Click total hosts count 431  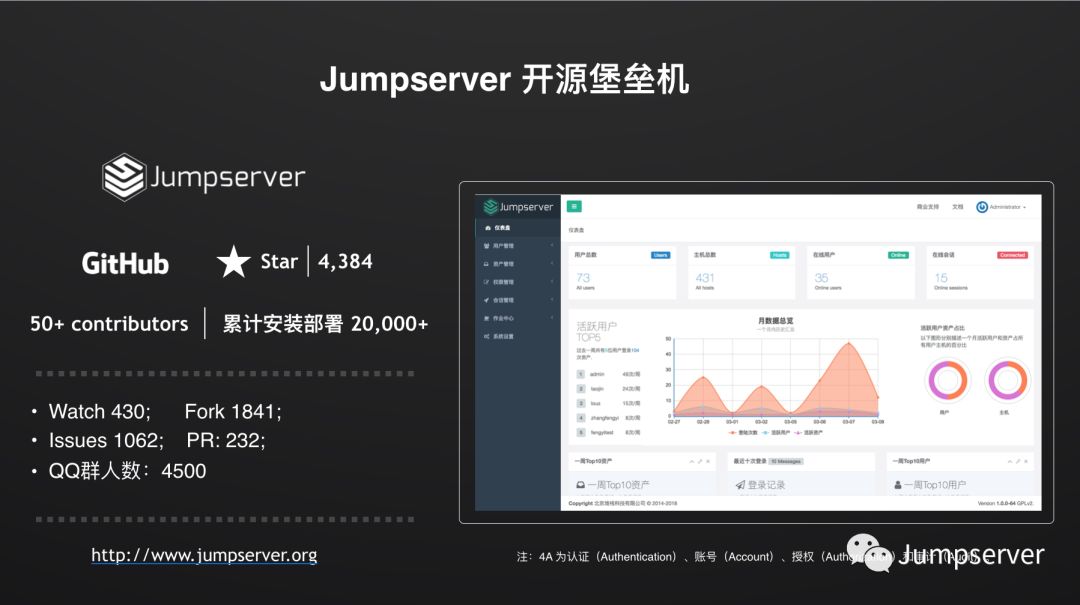[705, 278]
